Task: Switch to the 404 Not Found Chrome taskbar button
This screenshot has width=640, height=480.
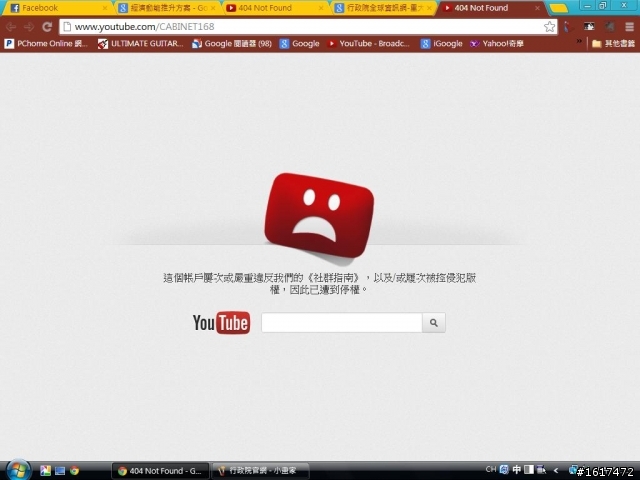Action: pyautogui.click(x=160, y=471)
